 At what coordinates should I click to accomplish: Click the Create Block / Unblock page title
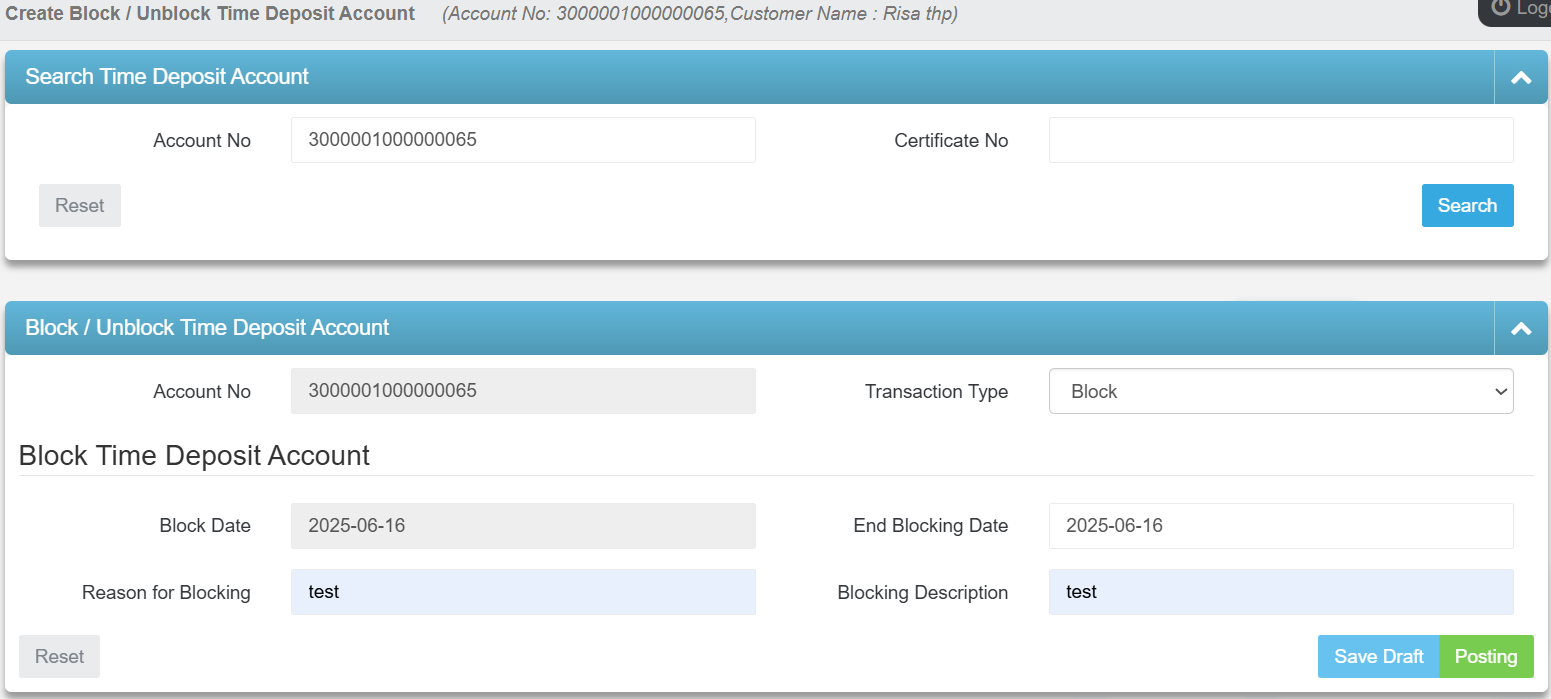(210, 13)
